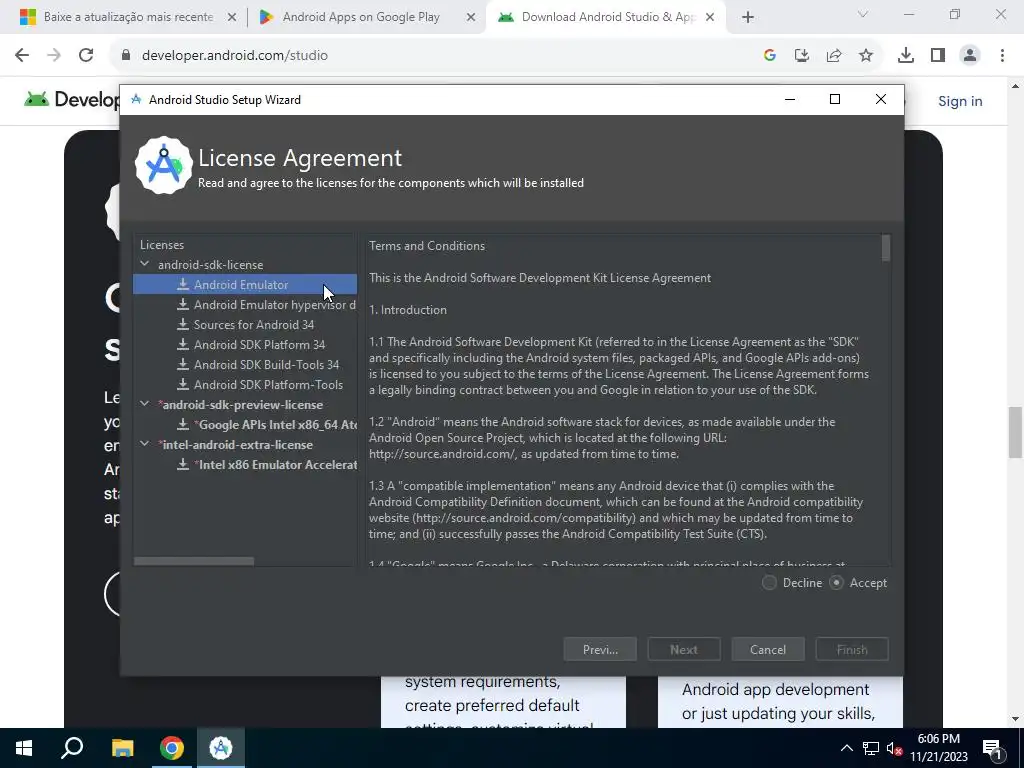
Task: Select android-sdk-license group label
Action: 210,264
